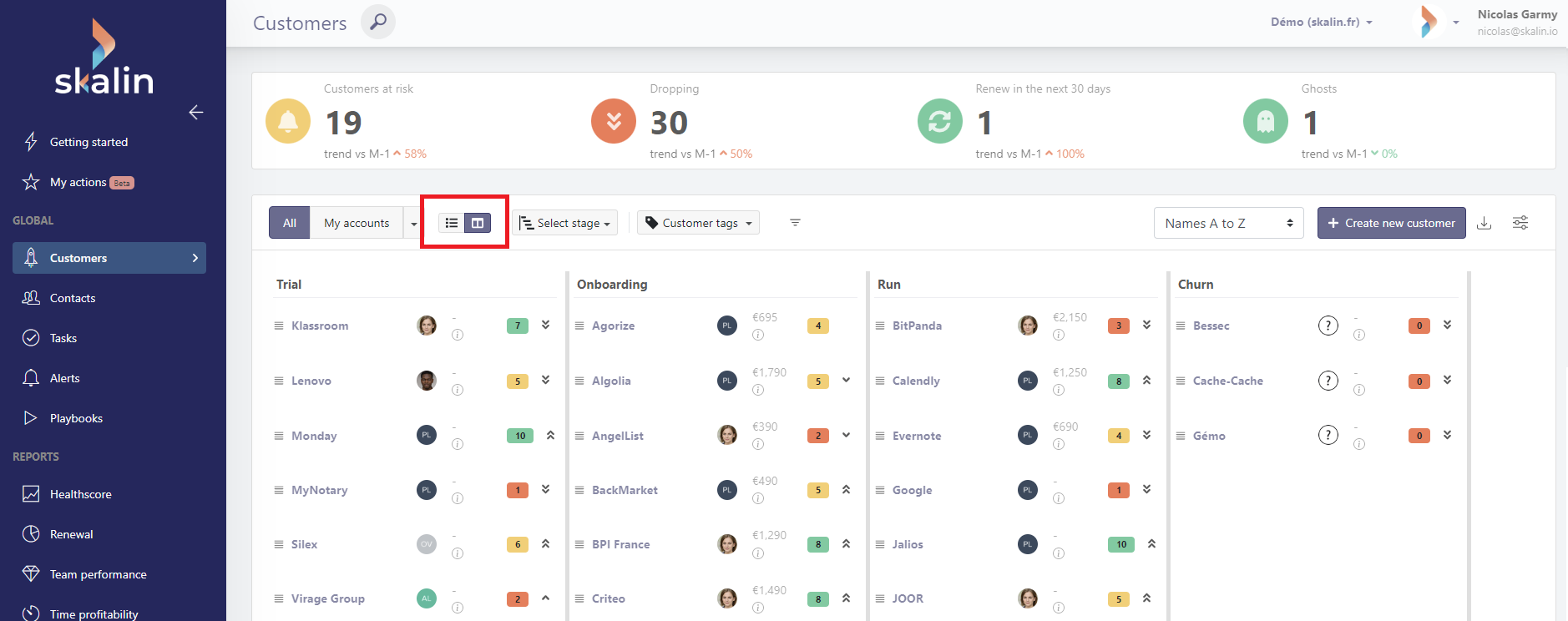This screenshot has height=621, width=1568.
Task: Click the Ghosts icon in summary bar
Action: pos(1265,121)
